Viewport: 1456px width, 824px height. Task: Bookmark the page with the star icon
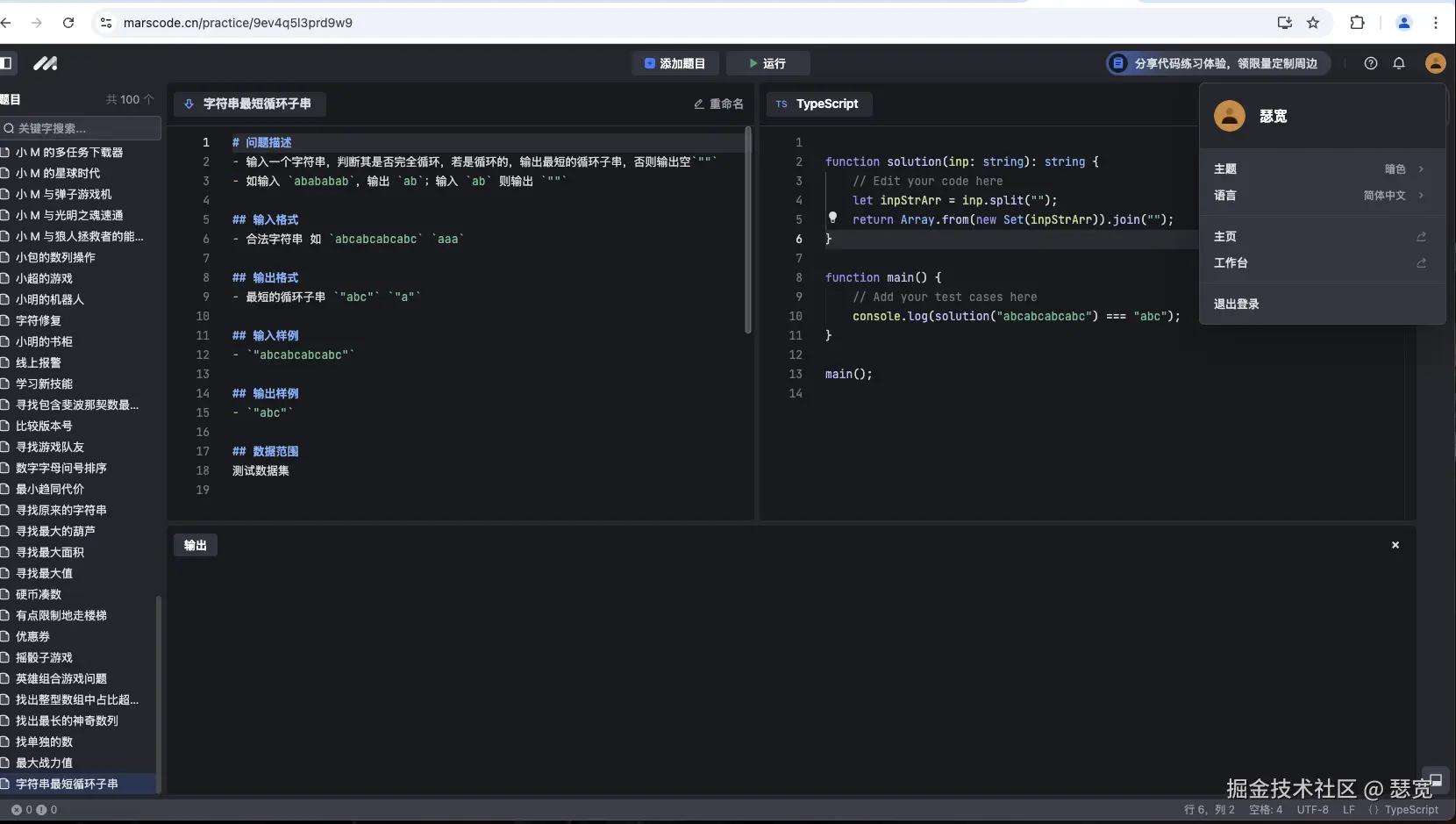click(x=1313, y=23)
